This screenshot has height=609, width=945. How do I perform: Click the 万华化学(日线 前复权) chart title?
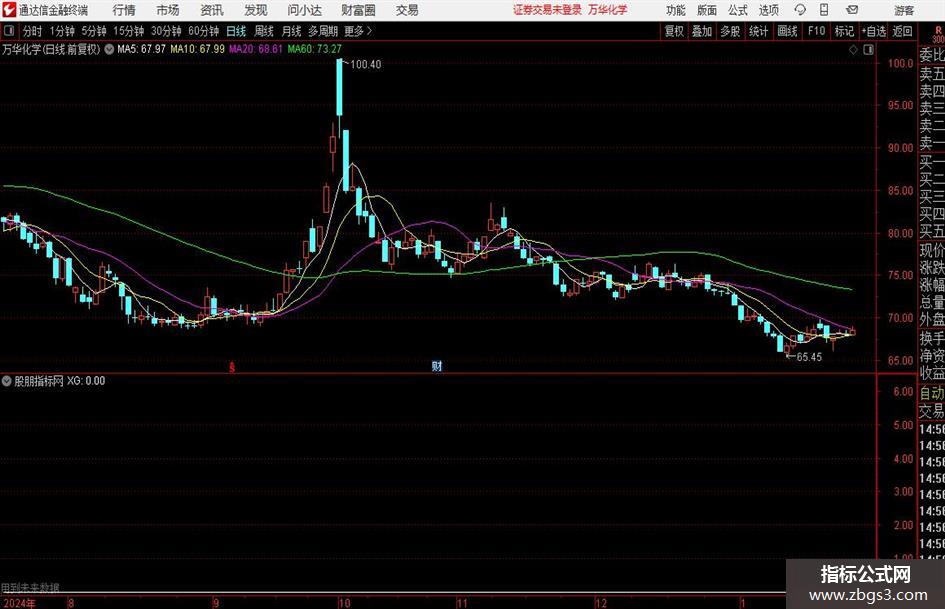[51, 49]
